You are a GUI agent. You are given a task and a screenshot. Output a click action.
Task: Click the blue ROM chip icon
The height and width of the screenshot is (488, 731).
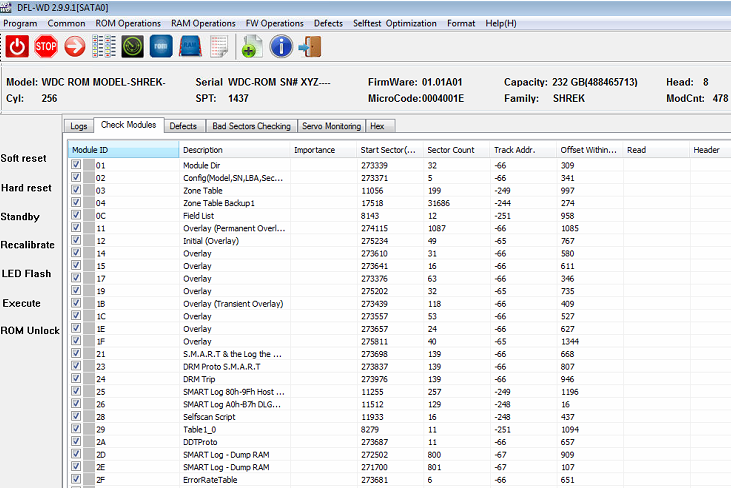161,47
